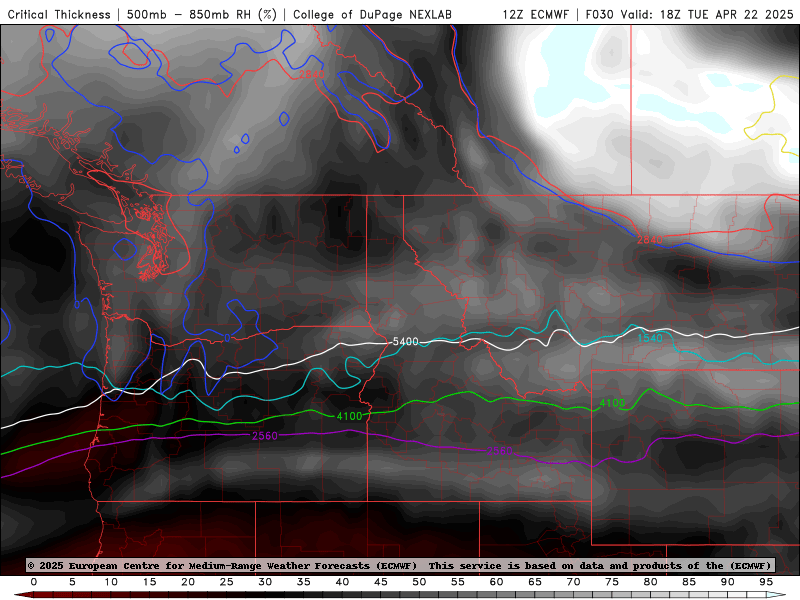
Task: Click the cyan 1540 contour label
Action: tap(650, 338)
